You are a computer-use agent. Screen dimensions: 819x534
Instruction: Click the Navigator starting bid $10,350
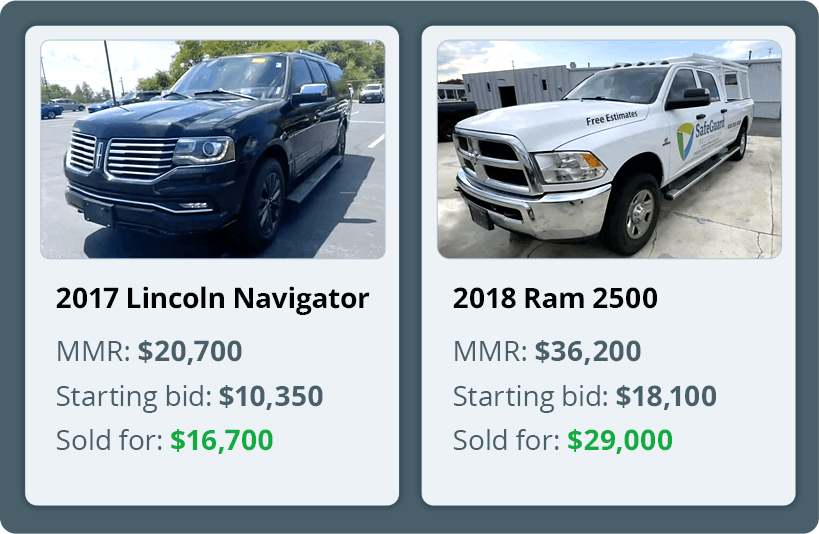271,396
